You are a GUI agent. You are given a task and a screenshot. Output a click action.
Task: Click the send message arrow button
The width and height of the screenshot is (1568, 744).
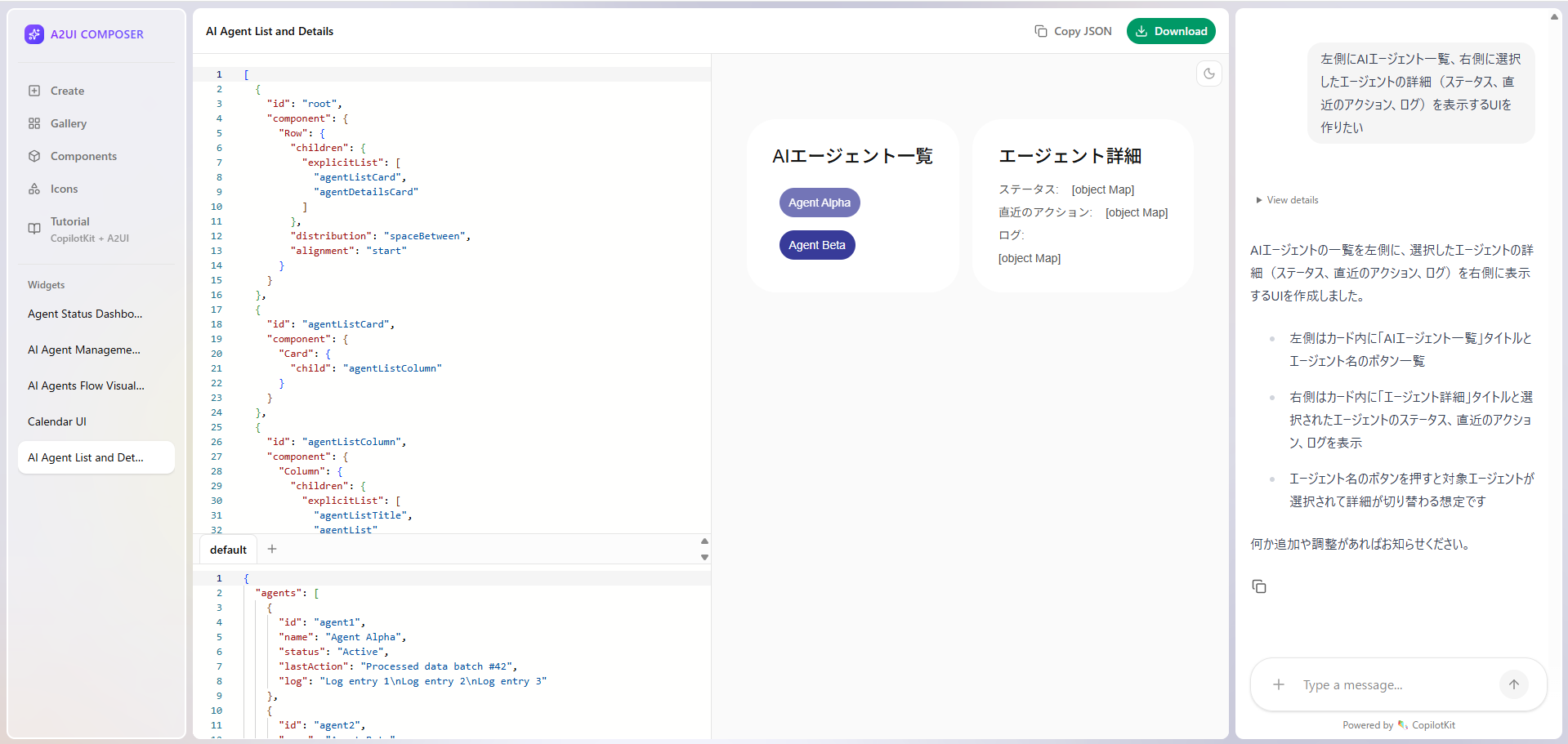coord(1513,684)
